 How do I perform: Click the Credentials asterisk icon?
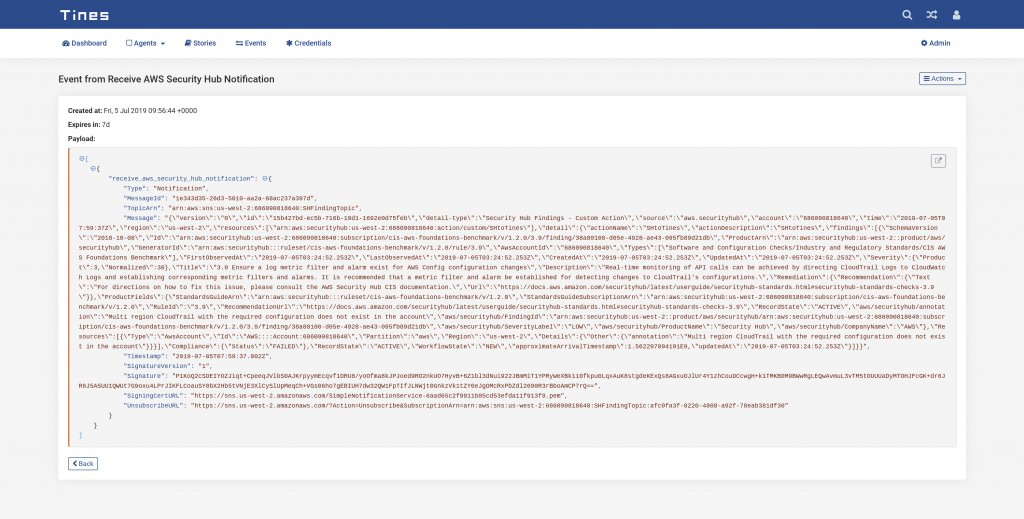(x=289, y=43)
